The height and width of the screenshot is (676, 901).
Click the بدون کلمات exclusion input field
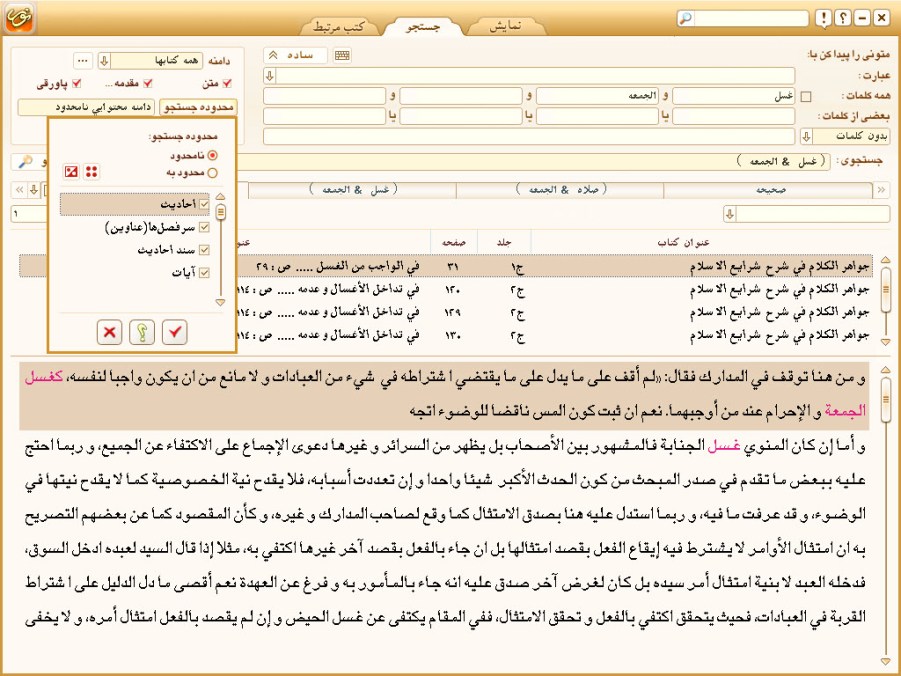pyautogui.click(x=529, y=136)
